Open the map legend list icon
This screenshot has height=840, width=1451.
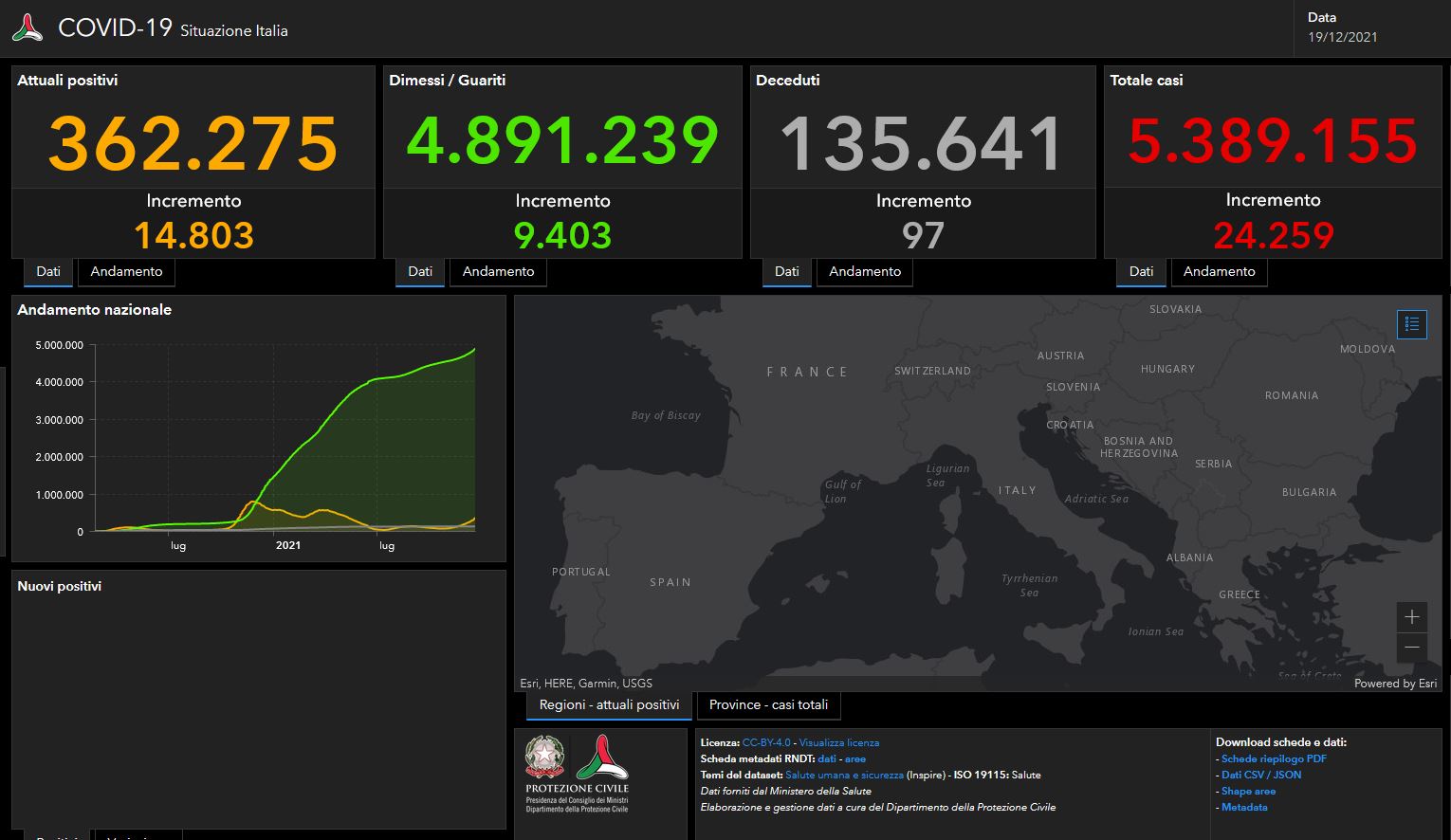pos(1411,324)
